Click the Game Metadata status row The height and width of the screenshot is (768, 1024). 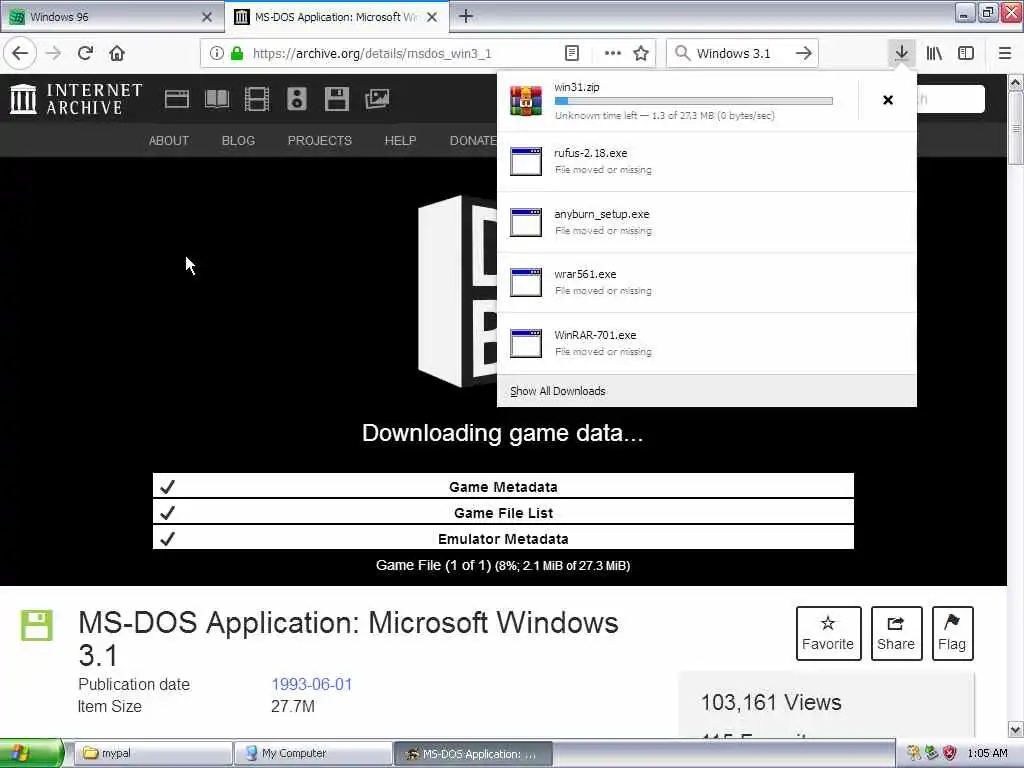[x=503, y=487]
